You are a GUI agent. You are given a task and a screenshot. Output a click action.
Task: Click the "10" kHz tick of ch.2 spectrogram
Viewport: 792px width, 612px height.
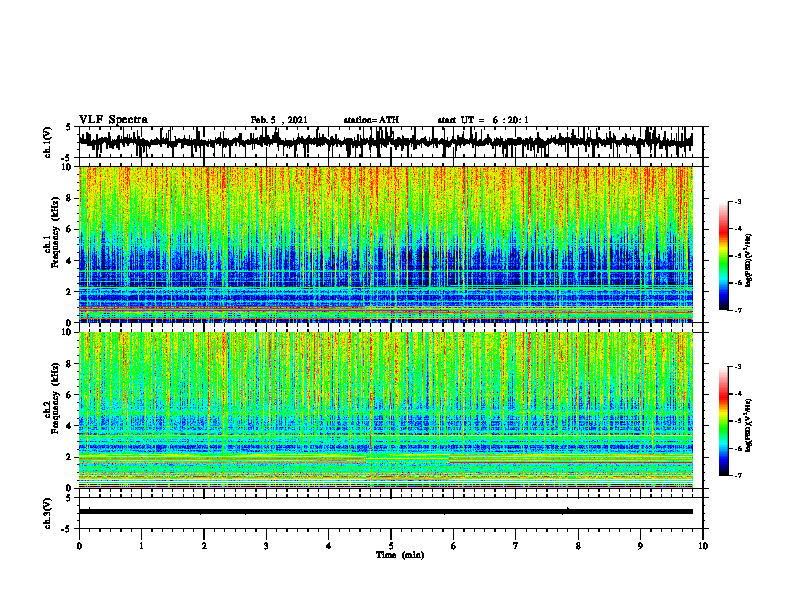point(69,332)
